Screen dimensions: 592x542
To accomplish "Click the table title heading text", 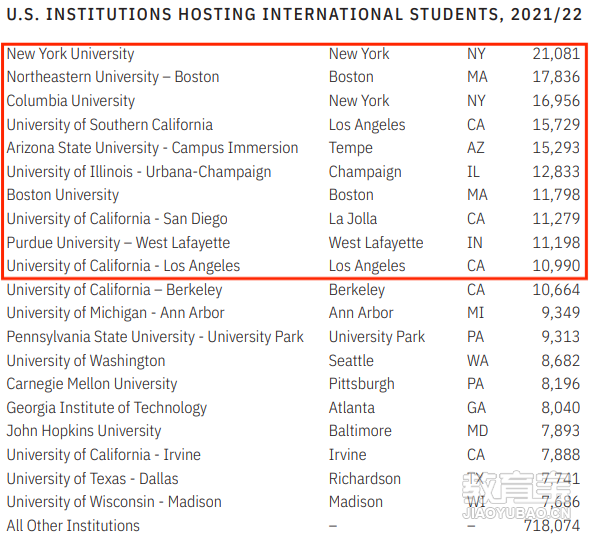I will click(294, 15).
